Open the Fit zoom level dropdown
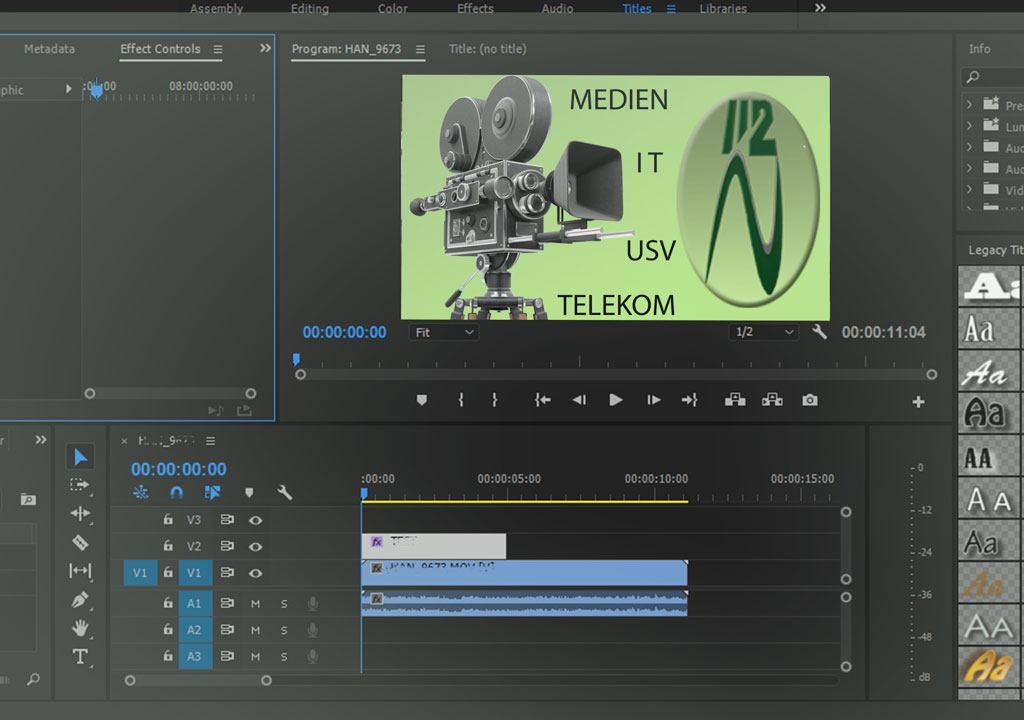The image size is (1024, 720). click(444, 332)
